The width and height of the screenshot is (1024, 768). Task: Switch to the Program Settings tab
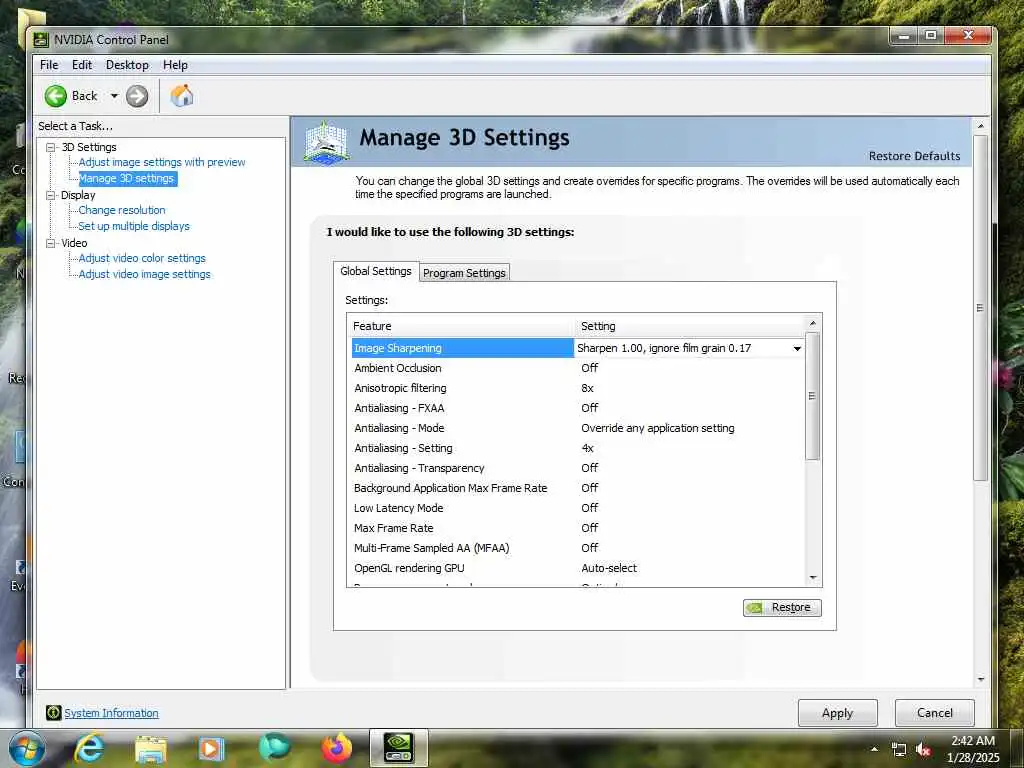pos(464,273)
